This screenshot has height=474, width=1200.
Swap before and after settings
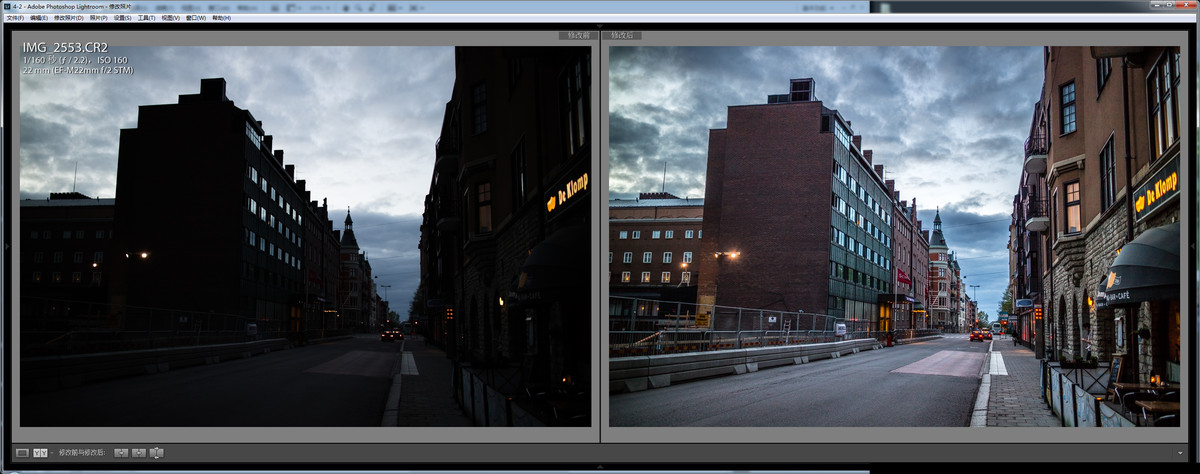tap(156, 453)
